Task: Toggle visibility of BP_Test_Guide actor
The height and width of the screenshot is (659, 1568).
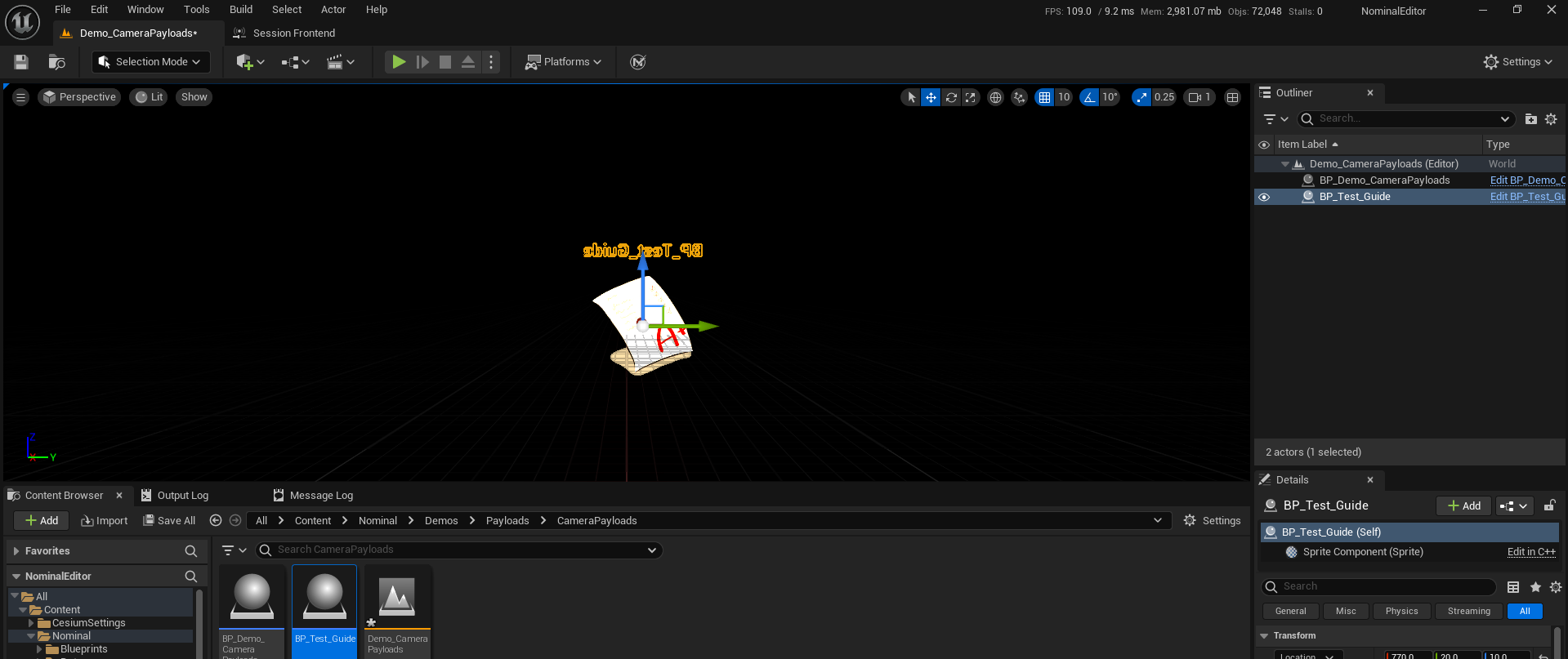Action: (1264, 197)
